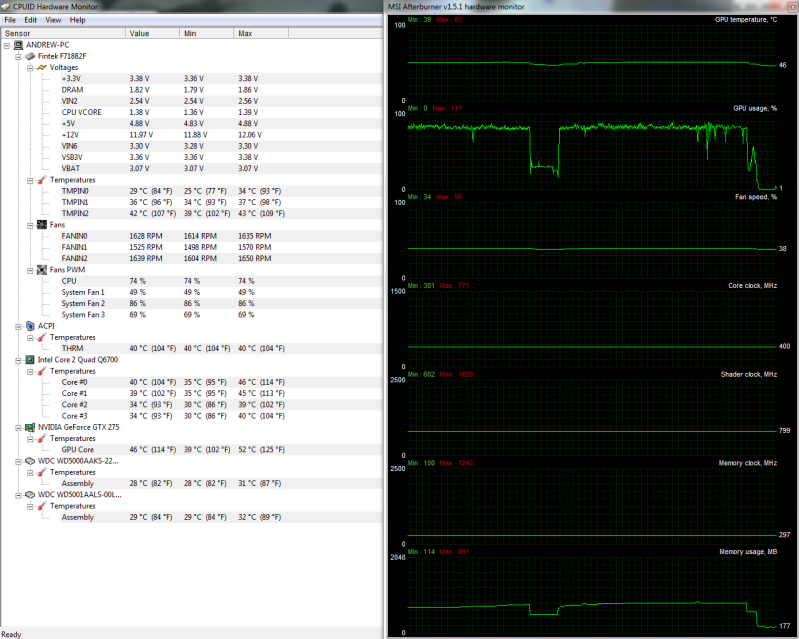Click the Memory clock graph in Afterburner

[x=593, y=507]
